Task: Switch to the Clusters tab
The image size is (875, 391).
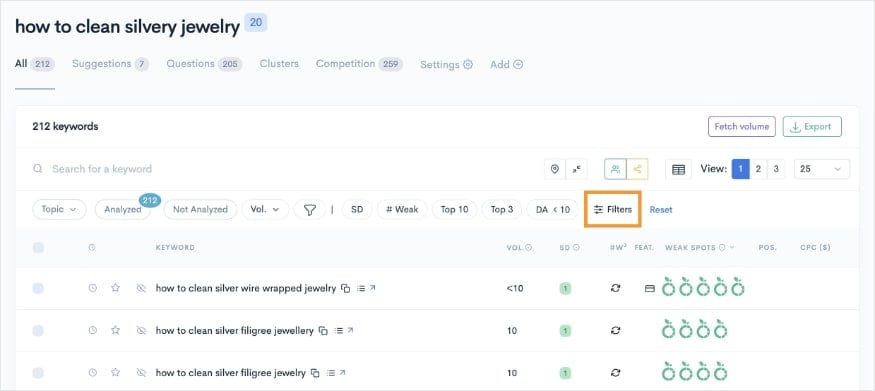Action: [x=279, y=64]
